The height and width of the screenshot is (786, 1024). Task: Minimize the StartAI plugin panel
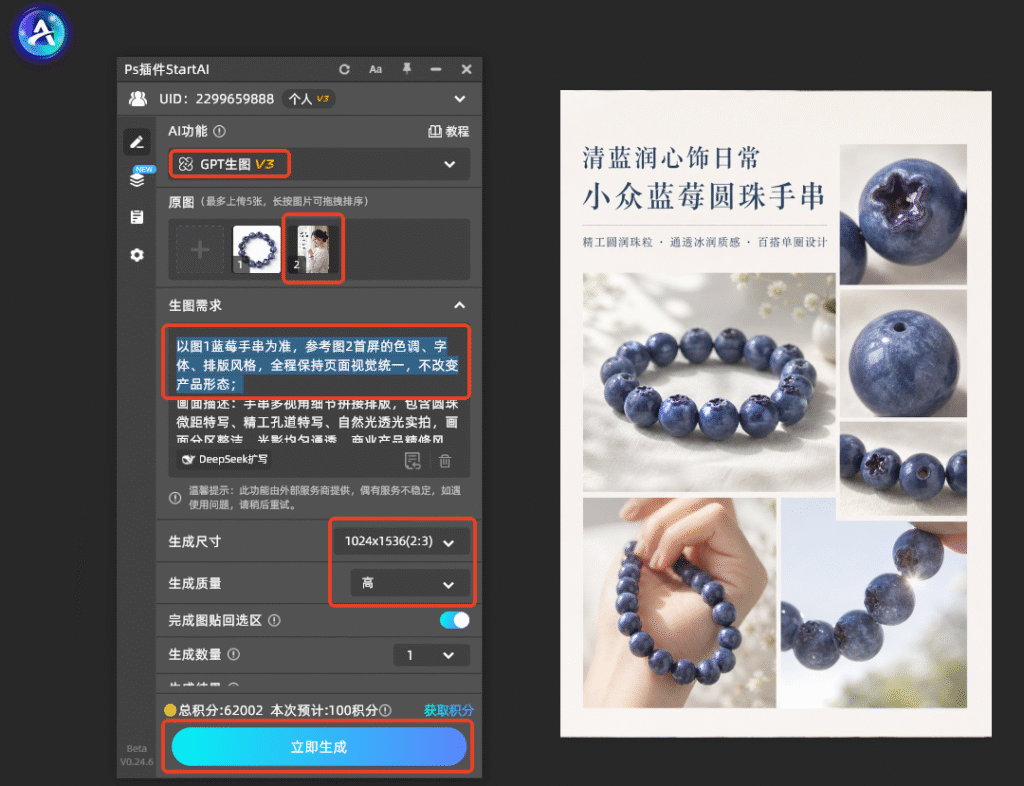[436, 69]
